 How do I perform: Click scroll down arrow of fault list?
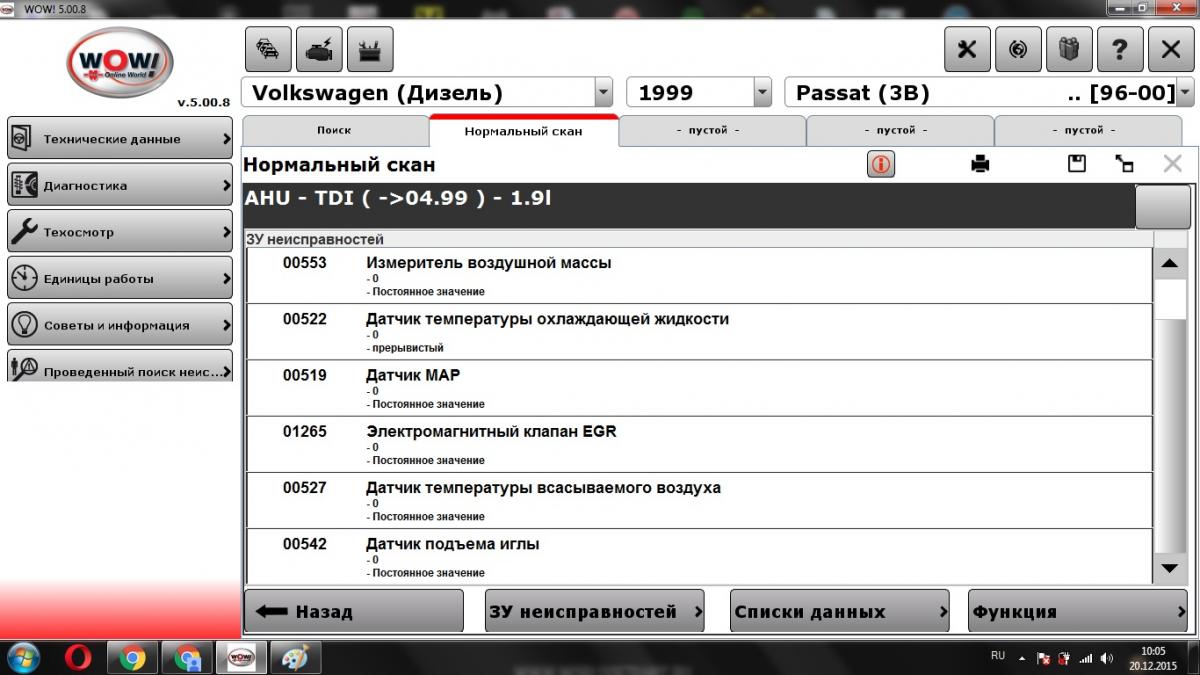(x=1170, y=568)
